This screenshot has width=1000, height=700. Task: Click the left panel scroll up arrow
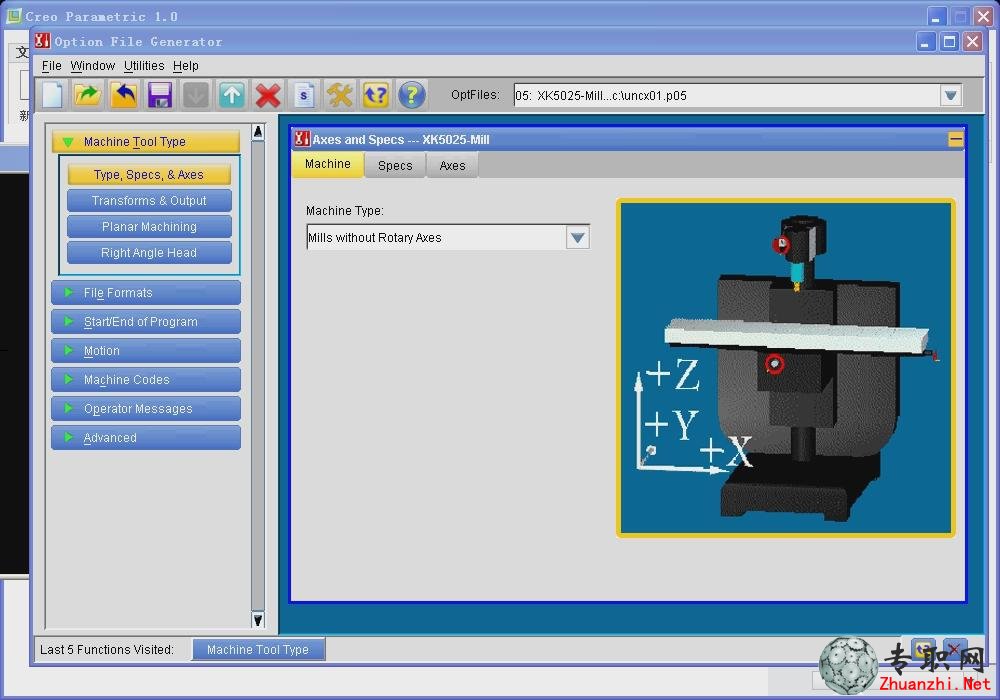(258, 132)
